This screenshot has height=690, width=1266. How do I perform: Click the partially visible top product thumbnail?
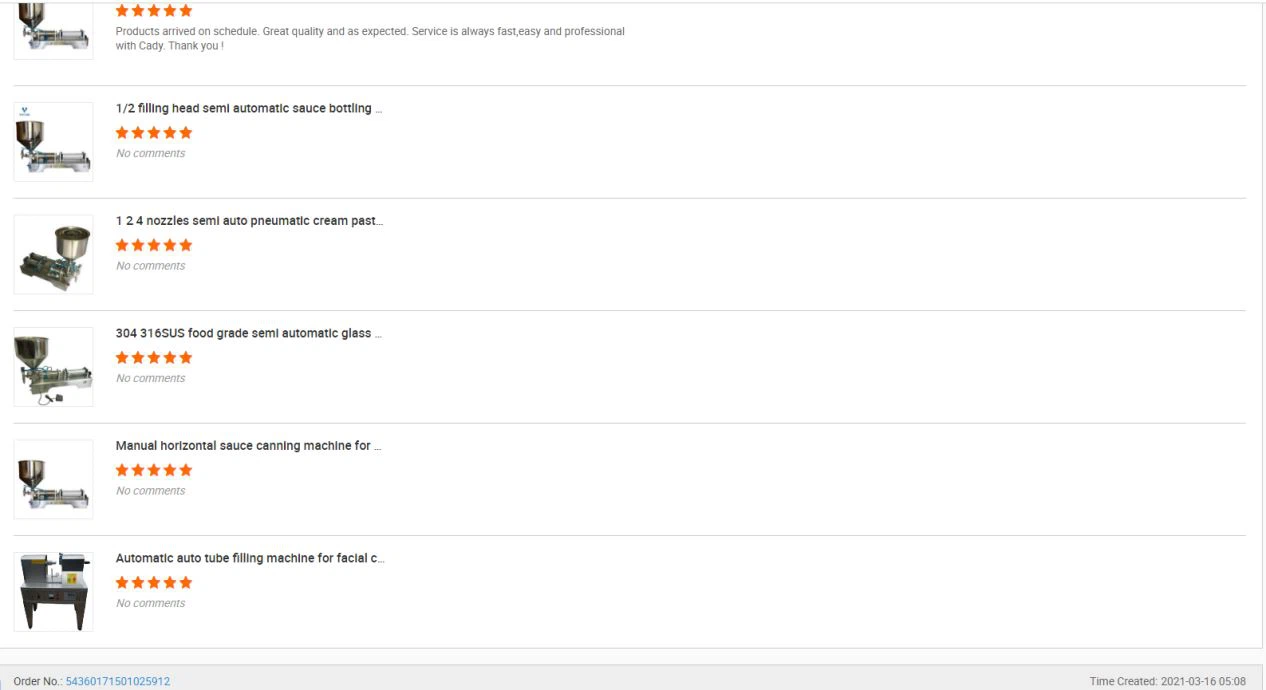tap(53, 30)
